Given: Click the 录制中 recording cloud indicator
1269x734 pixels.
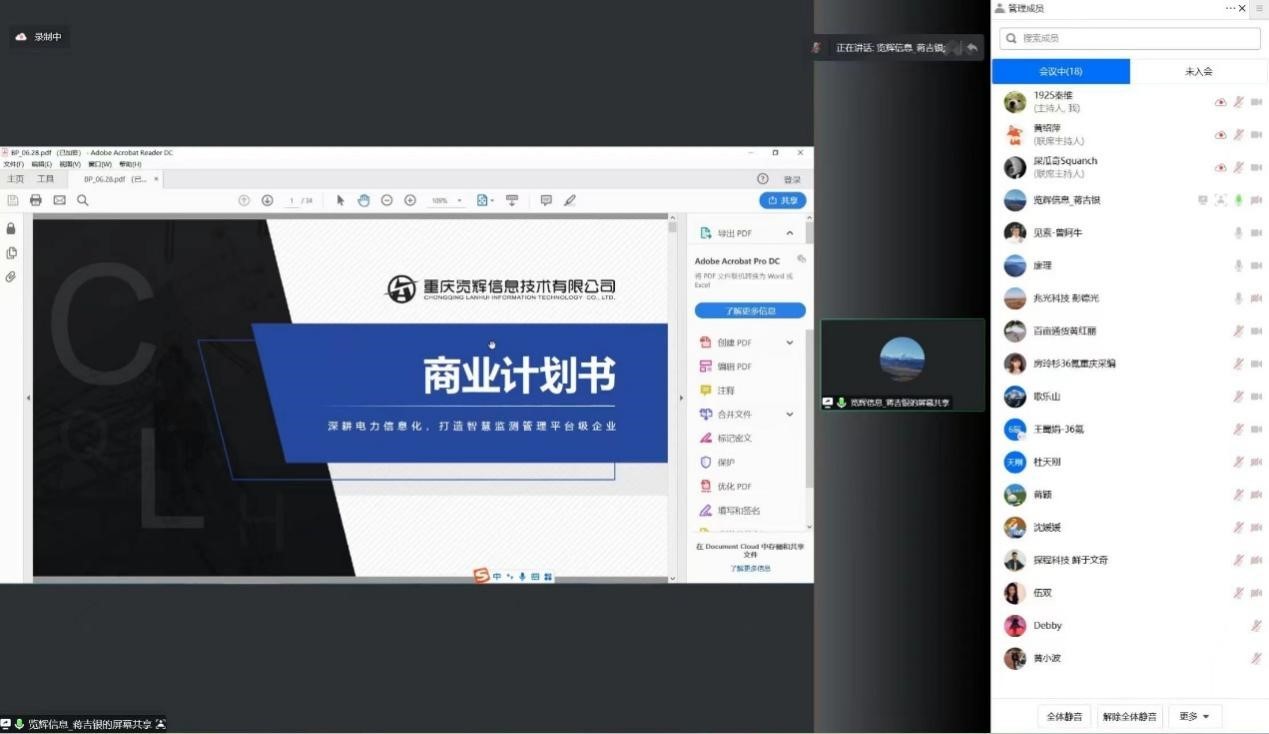Looking at the screenshot, I should point(38,37).
